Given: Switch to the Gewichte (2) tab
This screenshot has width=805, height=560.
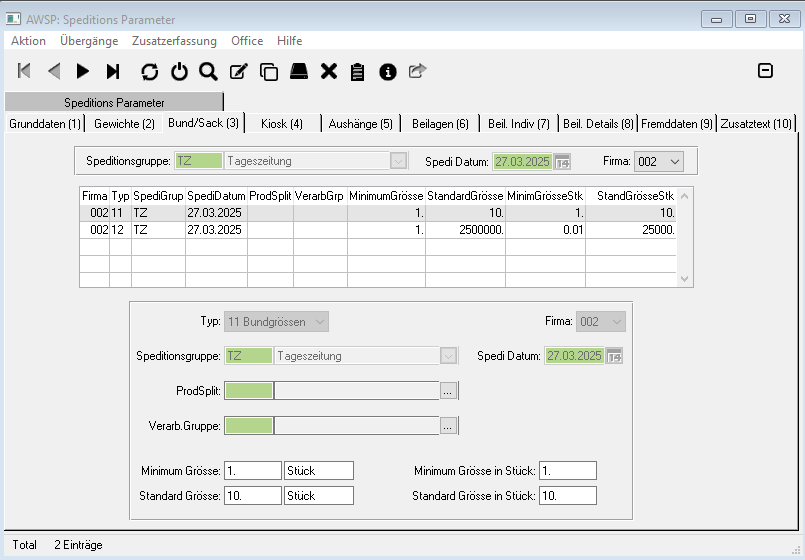Looking at the screenshot, I should (x=124, y=123).
